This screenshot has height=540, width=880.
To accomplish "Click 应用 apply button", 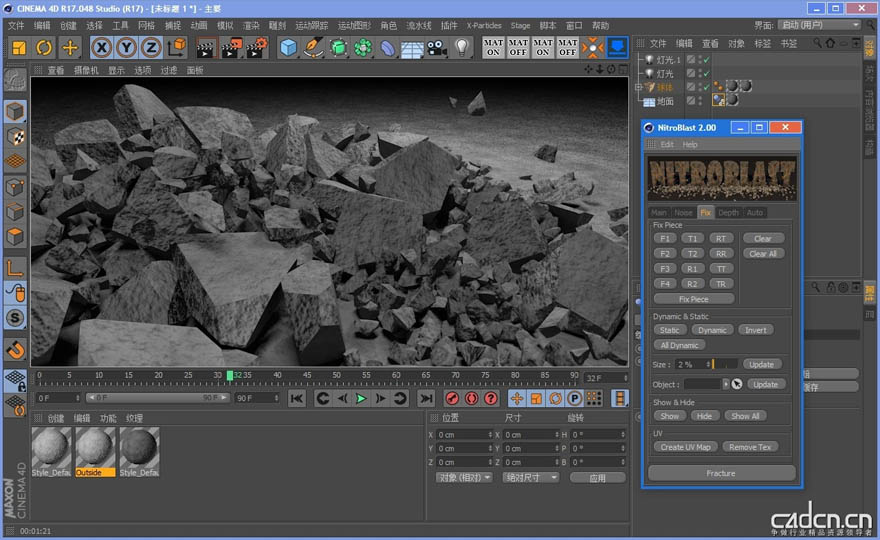I will pos(597,478).
